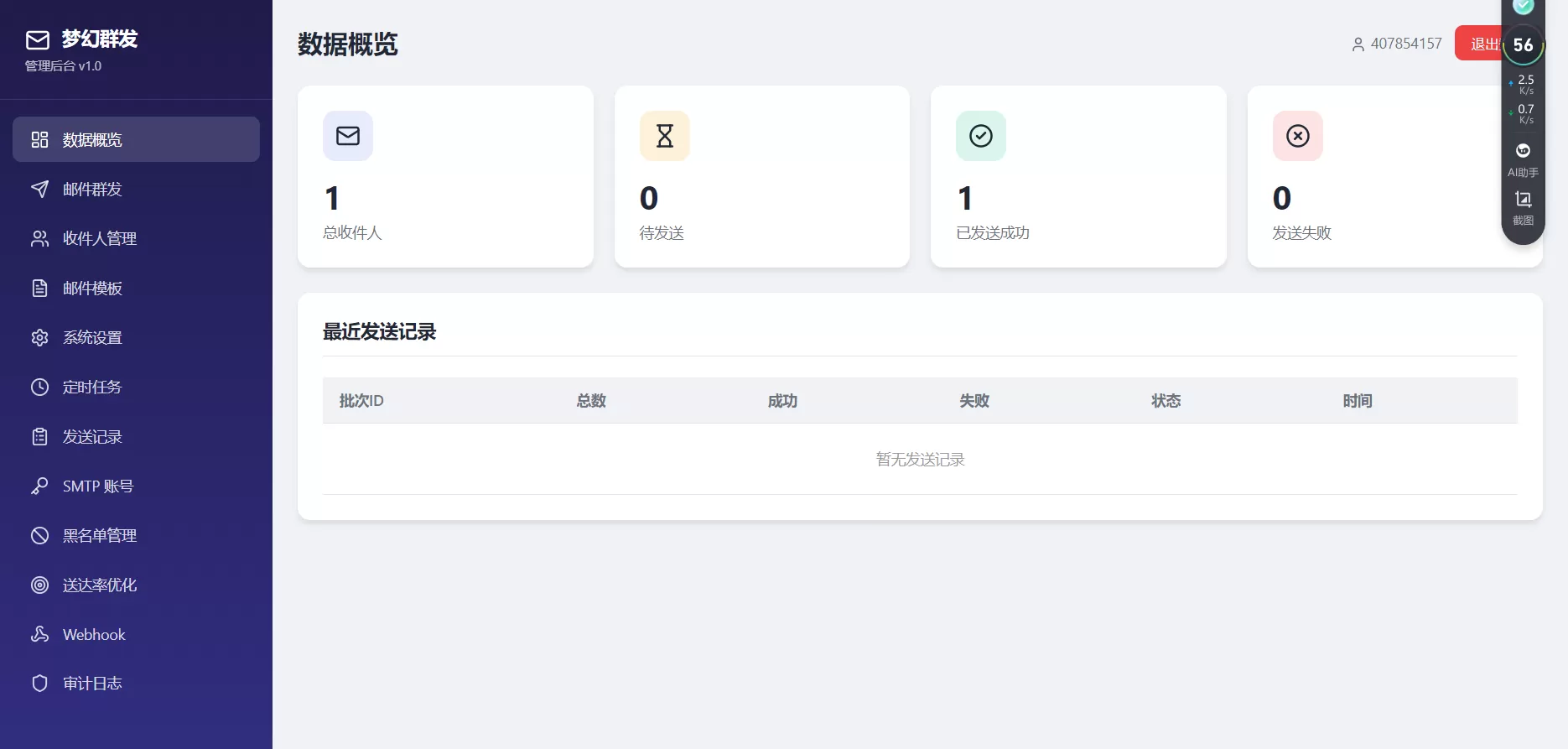Click the 最近发送记录 section heading

[x=379, y=332]
